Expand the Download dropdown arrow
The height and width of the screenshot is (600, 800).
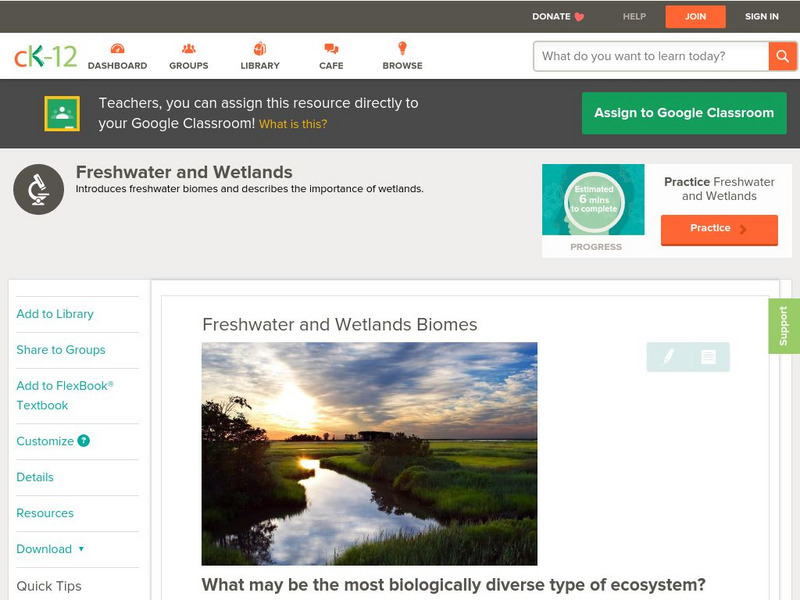81,549
